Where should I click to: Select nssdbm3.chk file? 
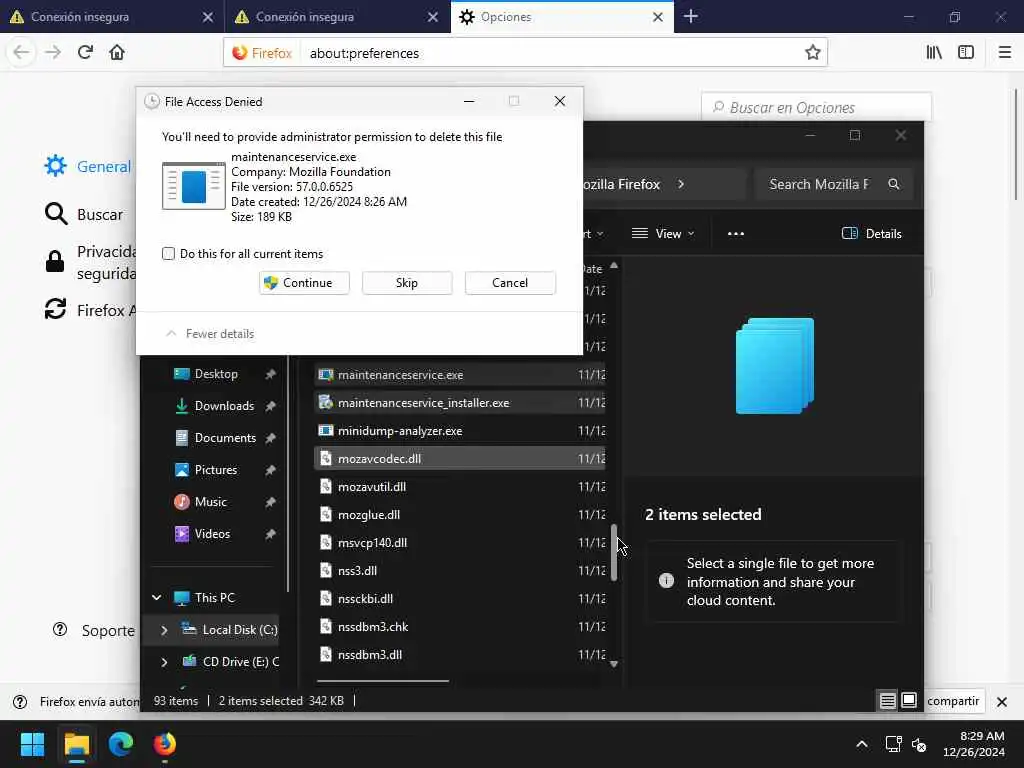(x=460, y=627)
